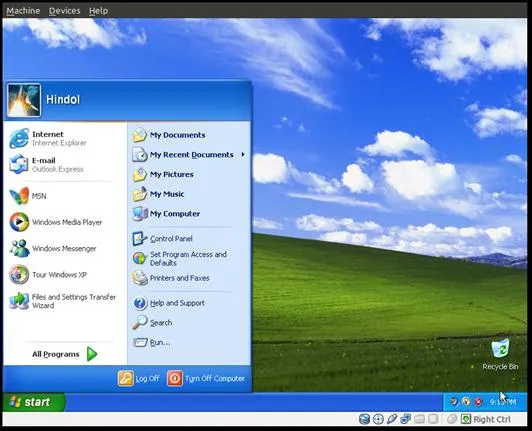532x431 pixels.
Task: Click the Right Ctrl host key label
Action: (492, 419)
